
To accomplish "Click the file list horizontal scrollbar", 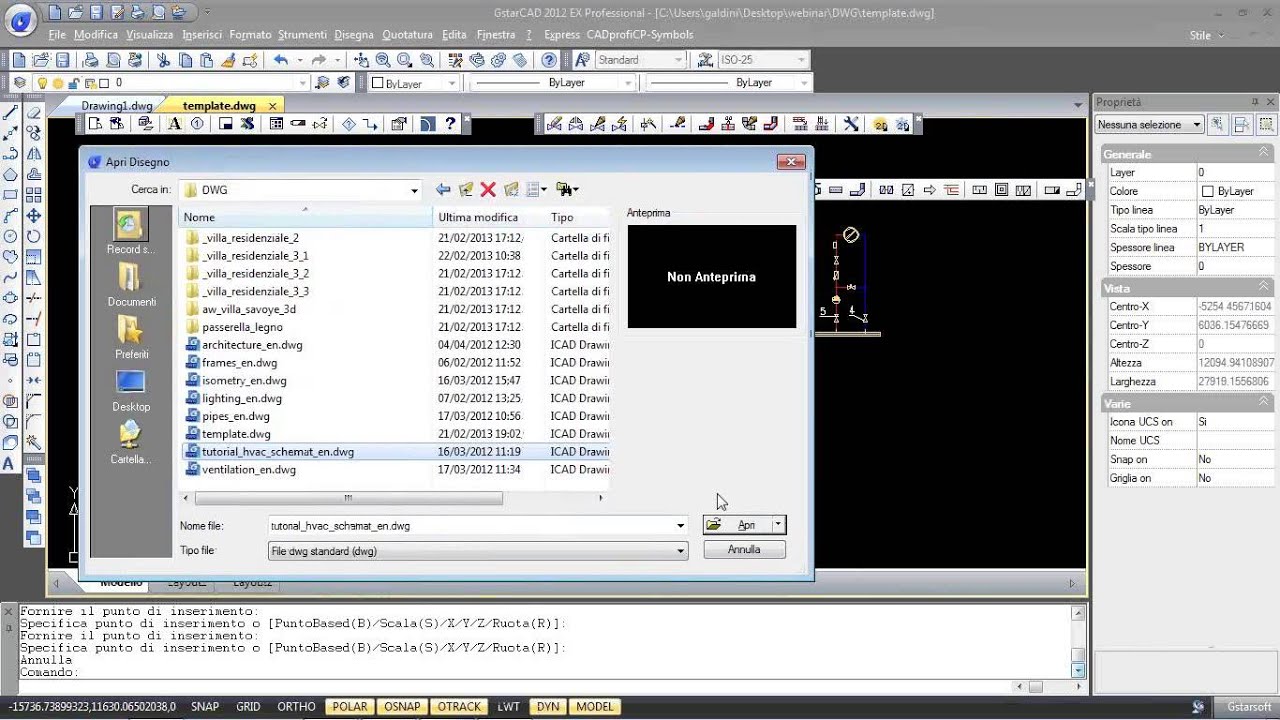I will point(348,498).
